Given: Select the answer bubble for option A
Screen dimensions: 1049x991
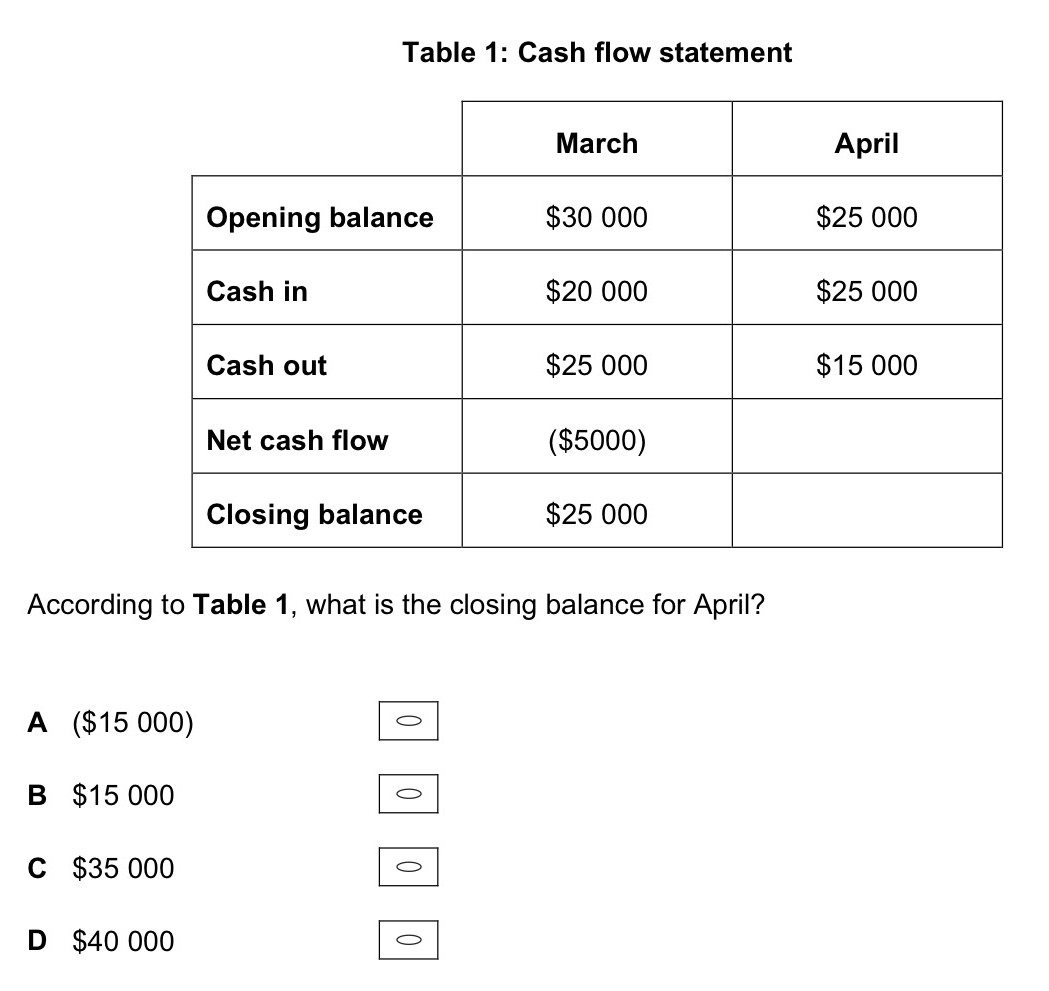Looking at the screenshot, I should pos(408,721).
